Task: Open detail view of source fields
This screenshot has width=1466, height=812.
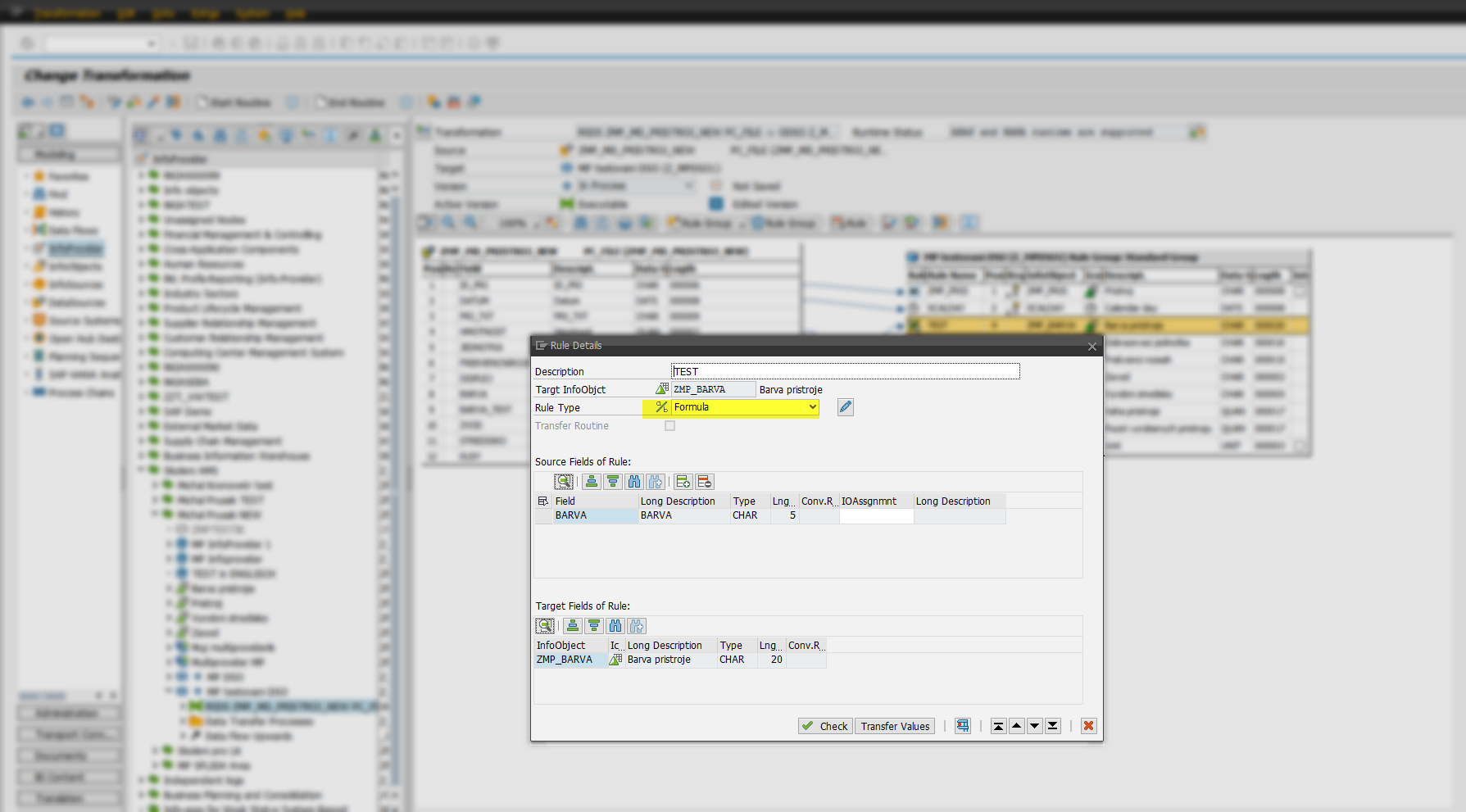Action: point(564,481)
